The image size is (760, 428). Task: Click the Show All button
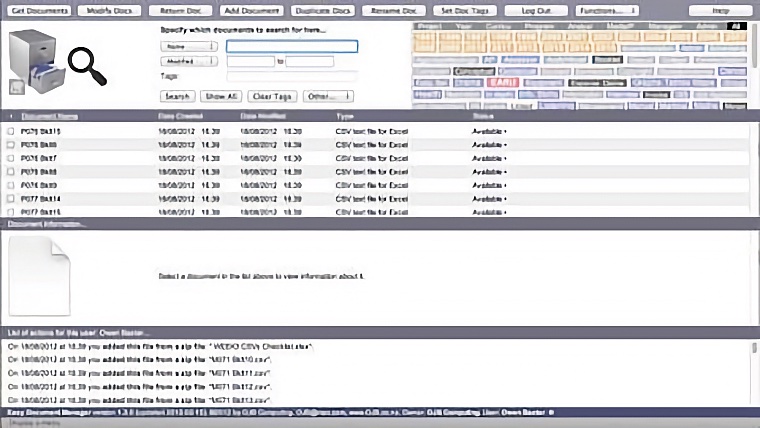220,96
